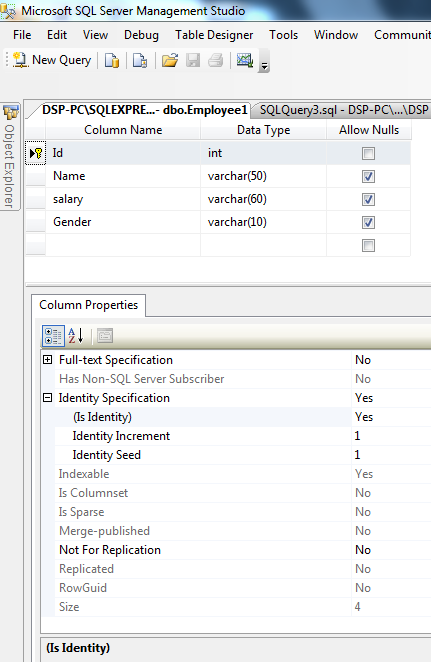
Task: Open the Property Pages icon
Action: (105, 336)
